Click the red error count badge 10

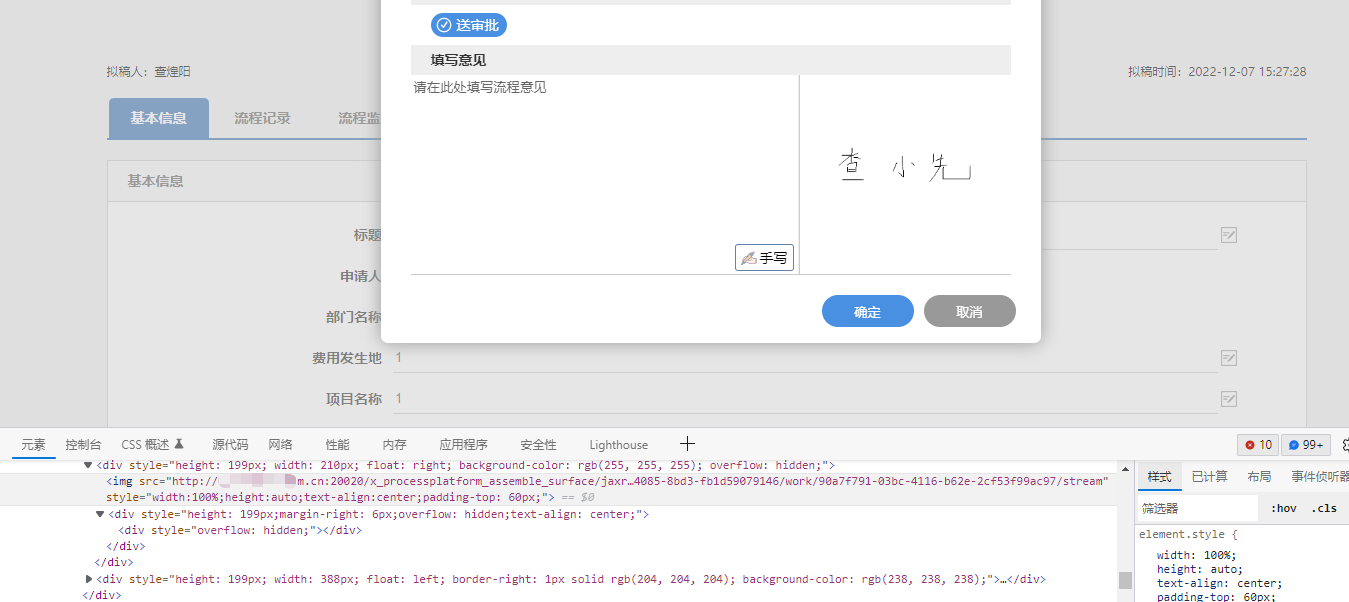click(1258, 445)
